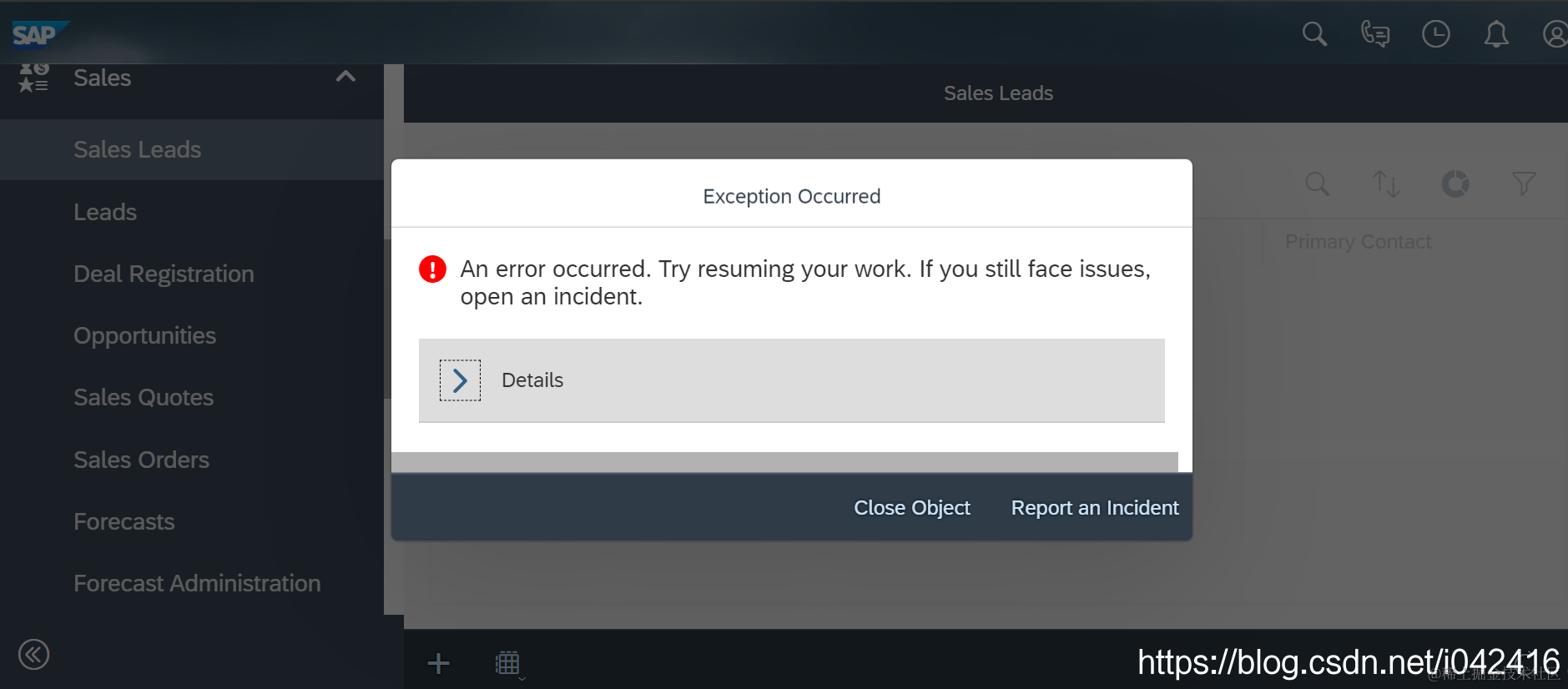Click the Sales work center icon
The height and width of the screenshot is (689, 1568).
pos(33,78)
